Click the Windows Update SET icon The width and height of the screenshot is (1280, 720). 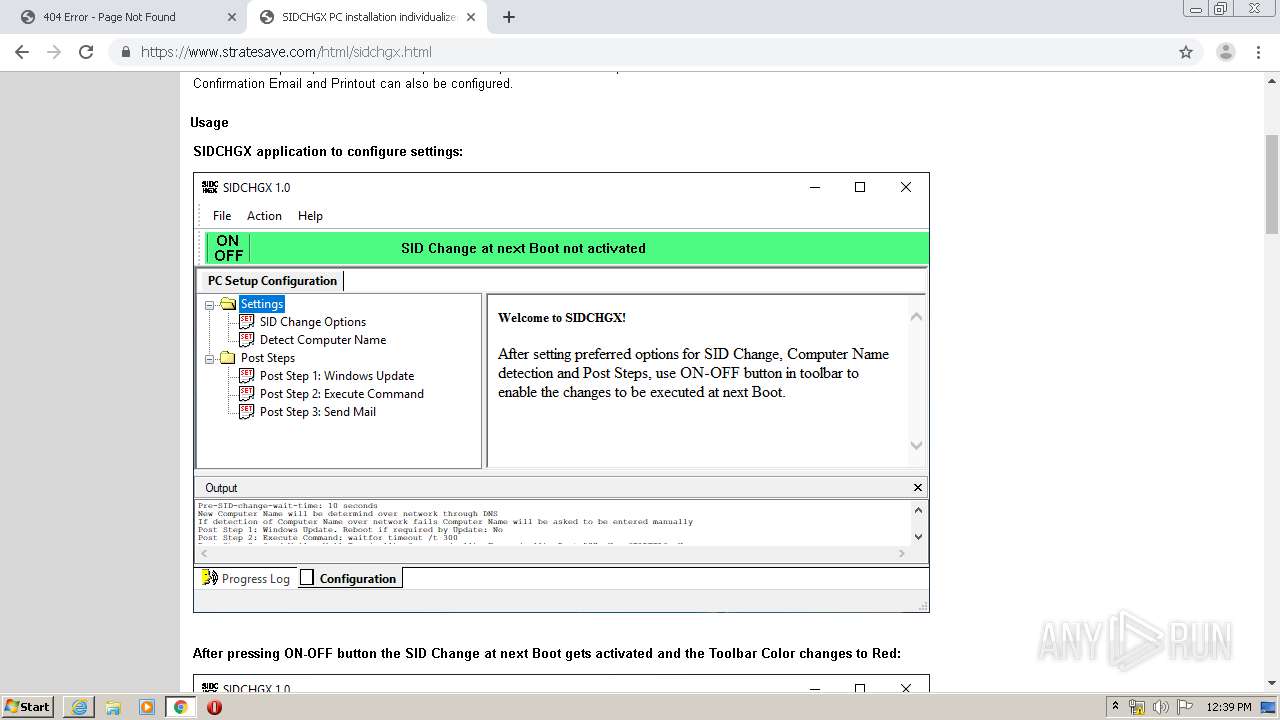point(247,375)
